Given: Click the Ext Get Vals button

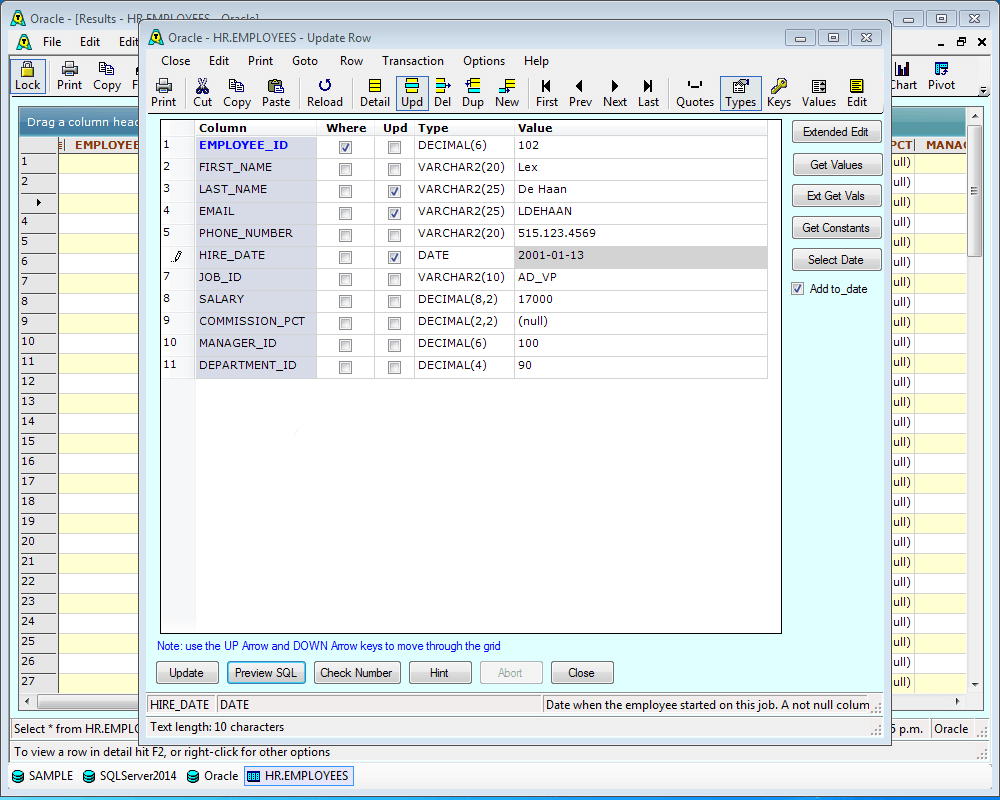Looking at the screenshot, I should coord(836,196).
